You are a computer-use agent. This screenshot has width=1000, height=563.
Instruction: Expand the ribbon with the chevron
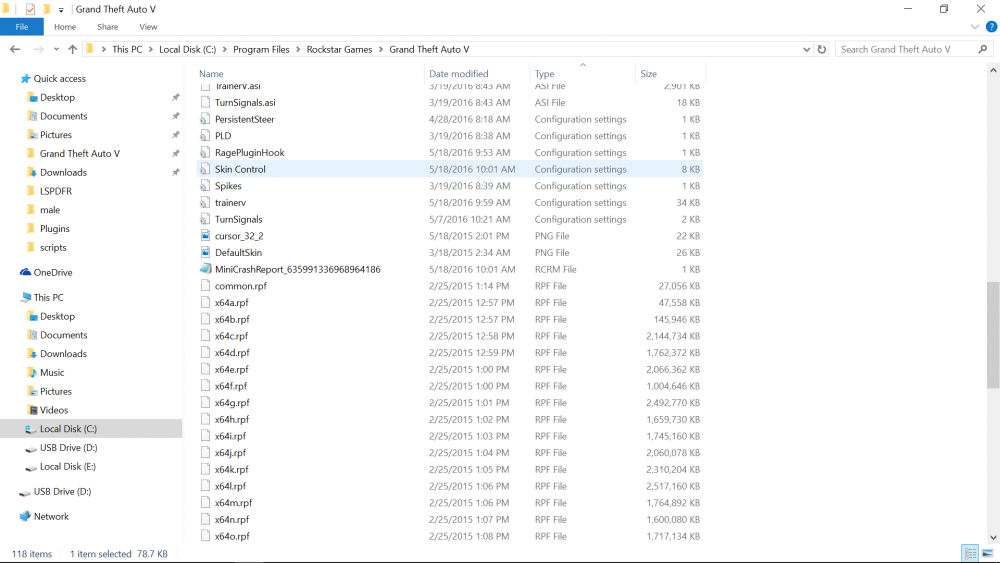tap(974, 27)
